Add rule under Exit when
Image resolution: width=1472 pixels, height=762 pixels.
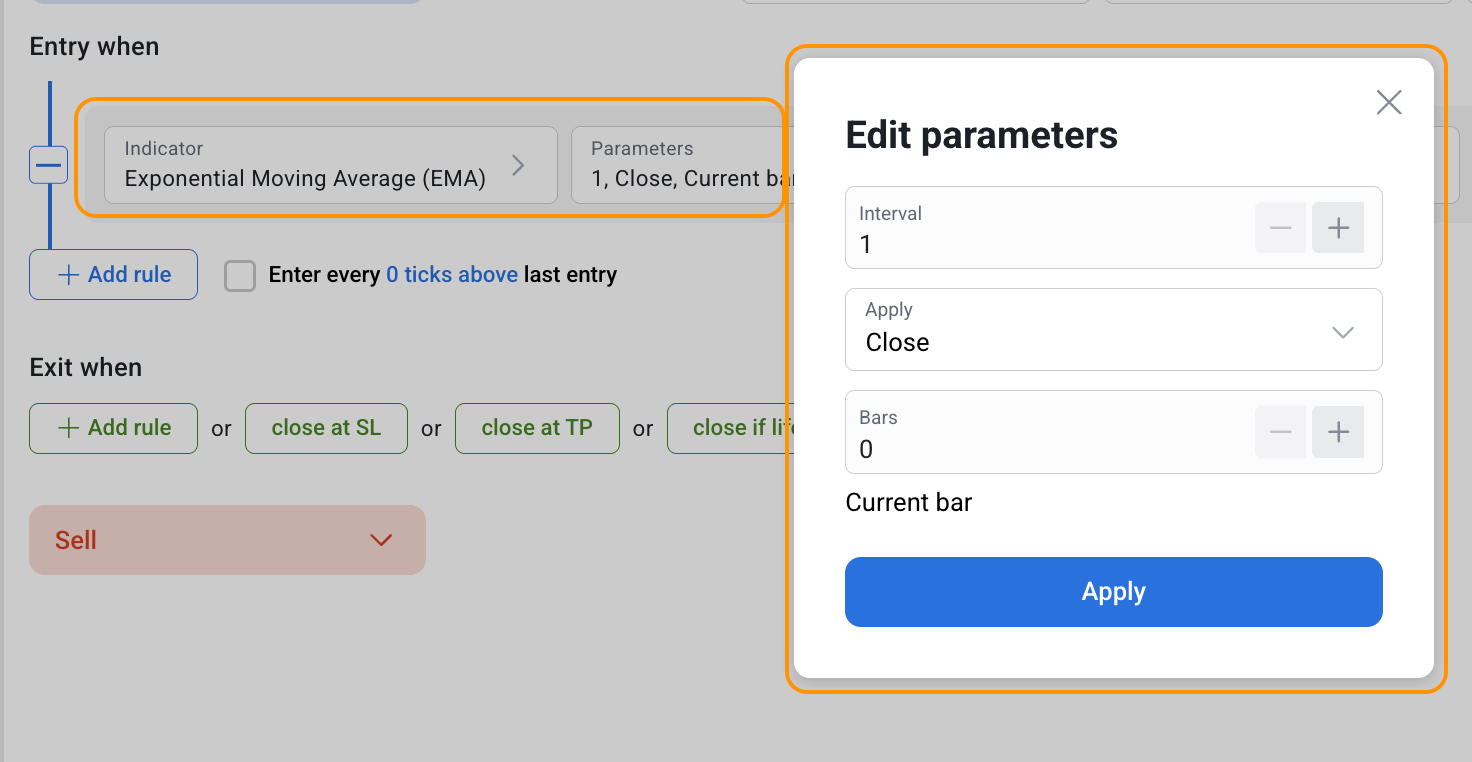click(113, 428)
